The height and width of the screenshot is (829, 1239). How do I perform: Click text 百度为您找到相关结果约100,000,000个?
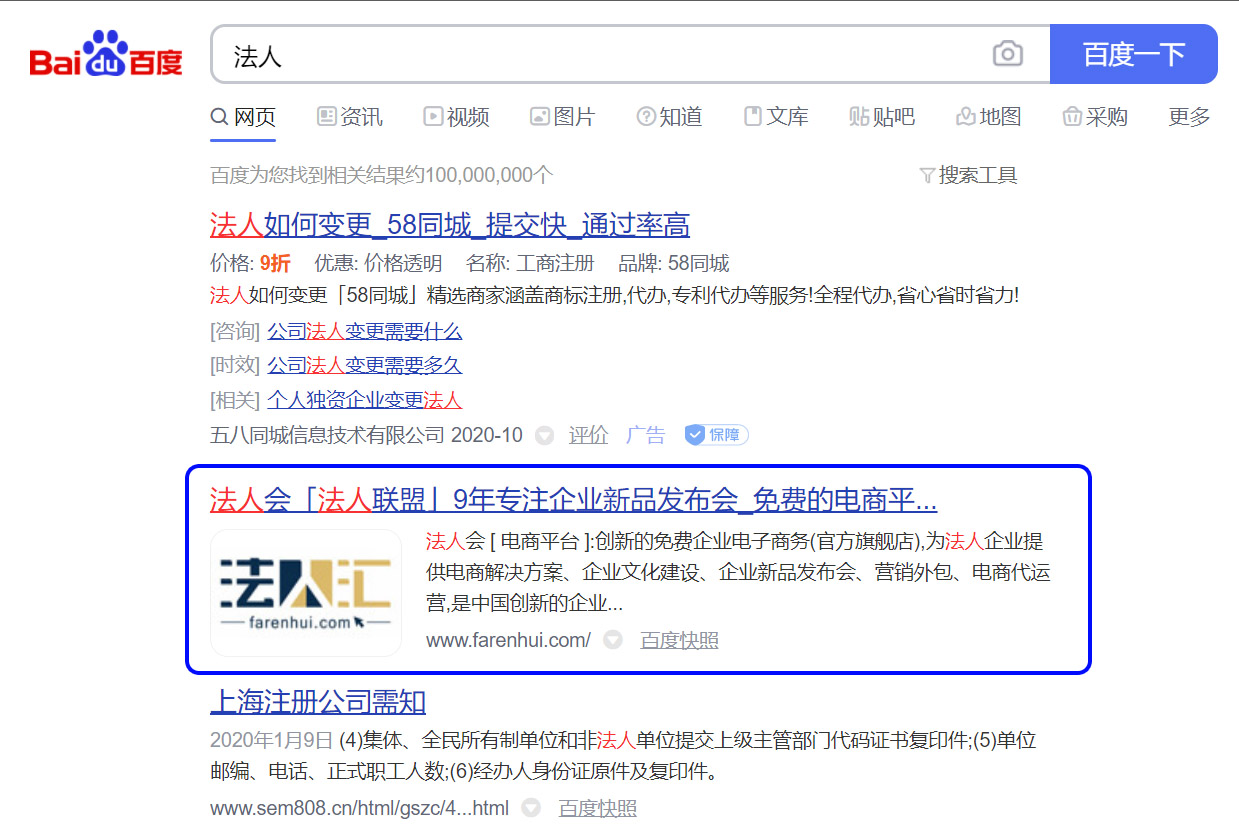pos(381,176)
